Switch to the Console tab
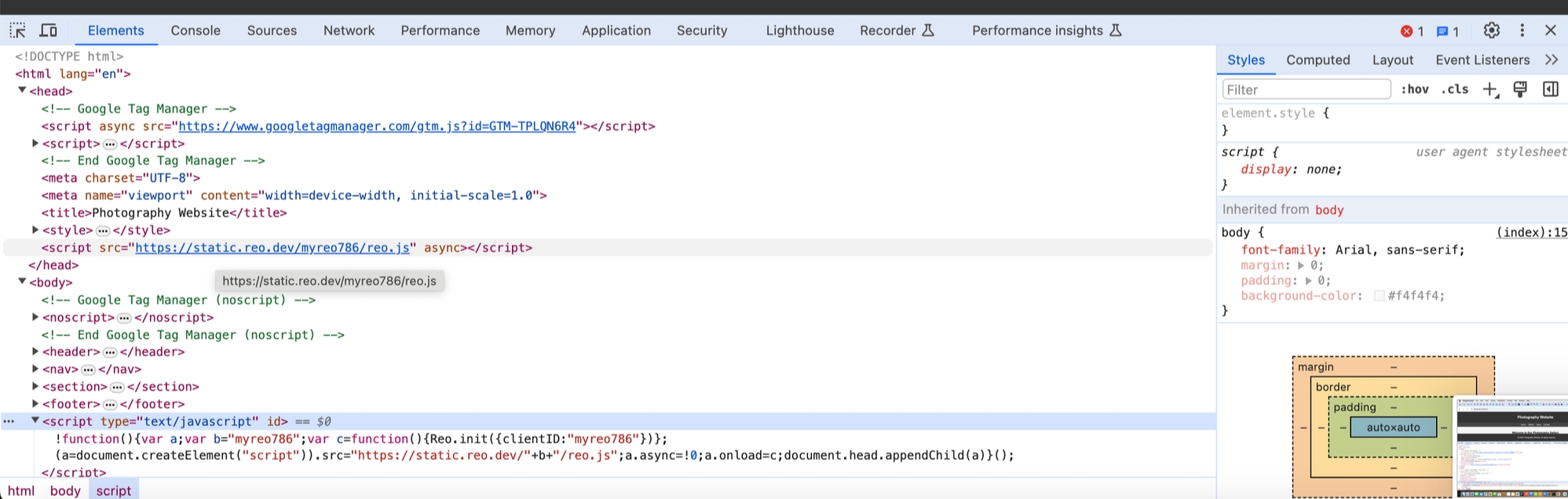The width and height of the screenshot is (1568, 499). pos(196,31)
